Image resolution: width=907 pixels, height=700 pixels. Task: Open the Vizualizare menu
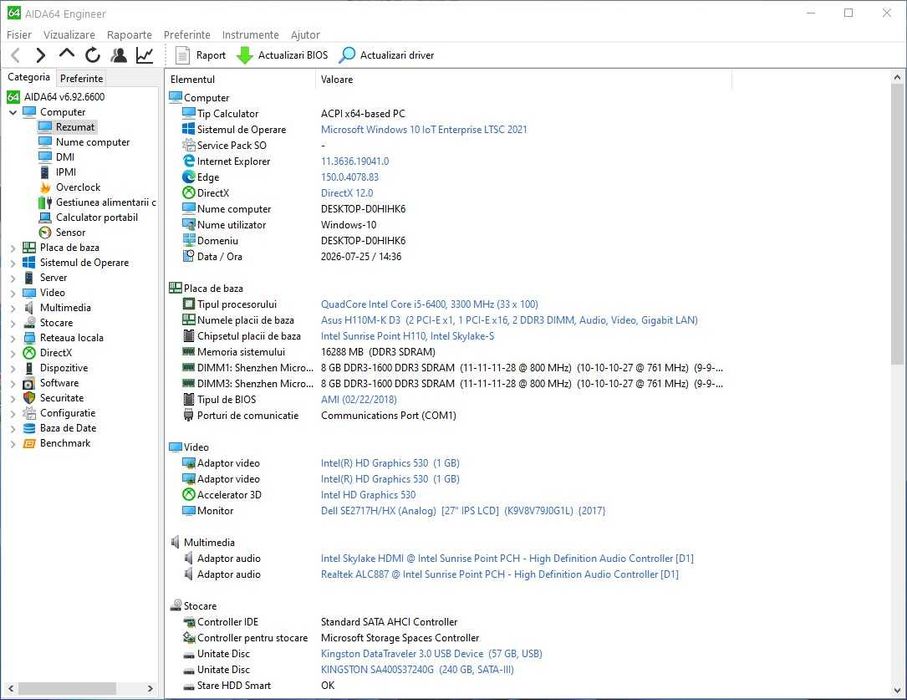[69, 35]
